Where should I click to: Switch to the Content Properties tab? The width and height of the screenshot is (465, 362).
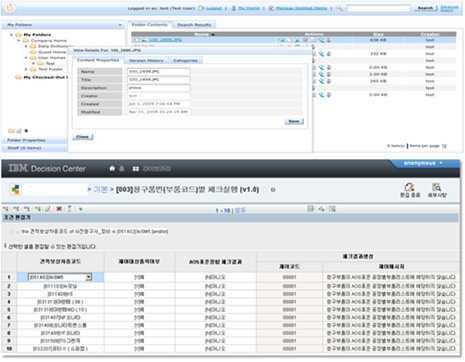click(98, 60)
